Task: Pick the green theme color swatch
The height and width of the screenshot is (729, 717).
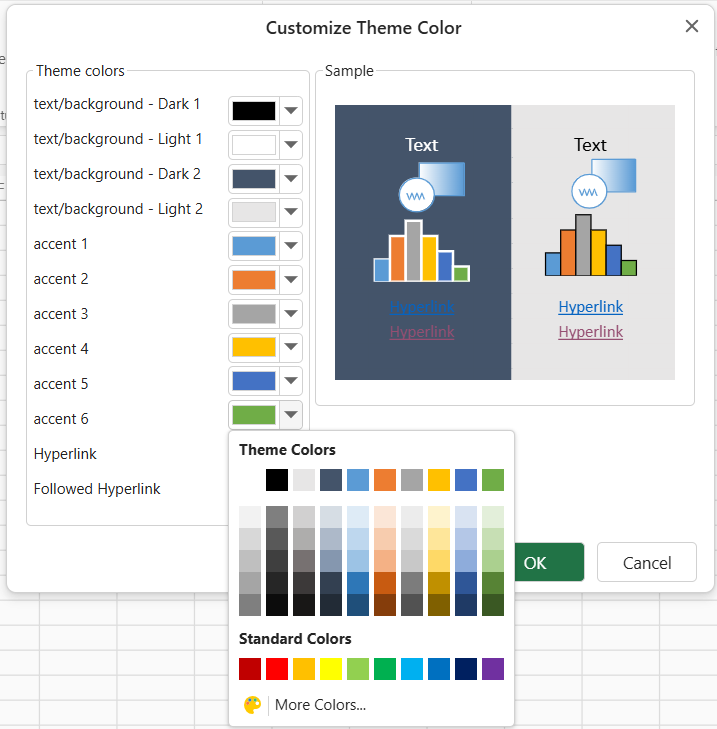Action: pos(493,480)
